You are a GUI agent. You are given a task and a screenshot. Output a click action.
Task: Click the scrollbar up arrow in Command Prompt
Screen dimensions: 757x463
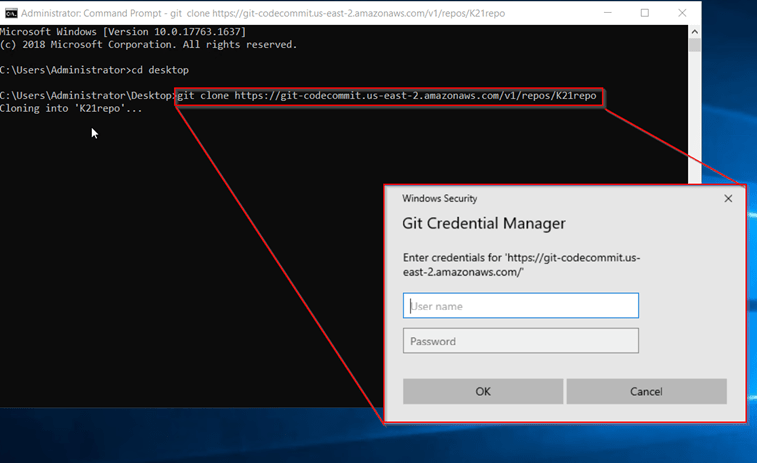pos(694,32)
